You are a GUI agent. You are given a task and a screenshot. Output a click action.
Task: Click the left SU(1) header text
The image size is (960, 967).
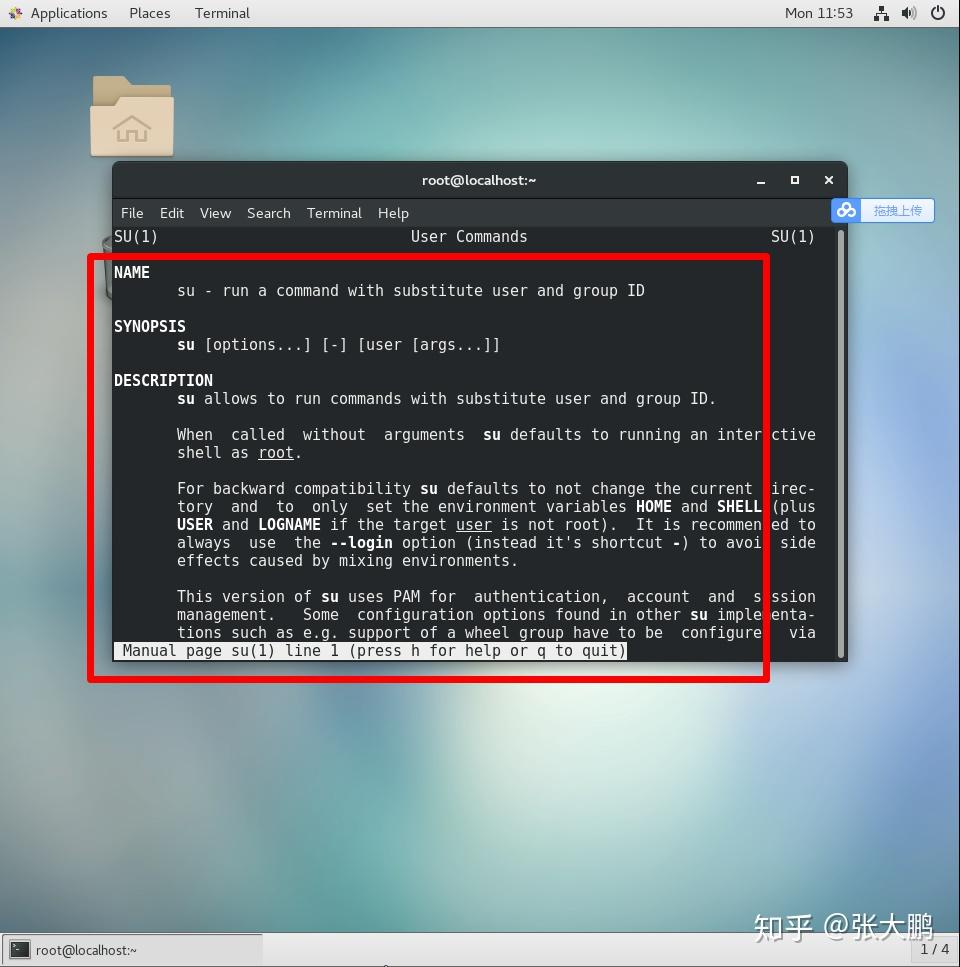pos(136,237)
